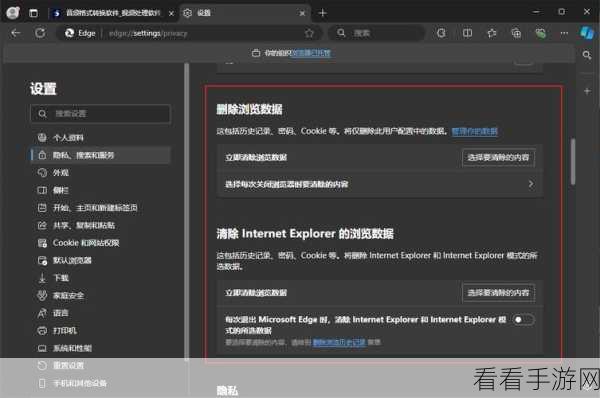Open the Settings and more ellipsis
600x398 pixels.
click(x=564, y=33)
